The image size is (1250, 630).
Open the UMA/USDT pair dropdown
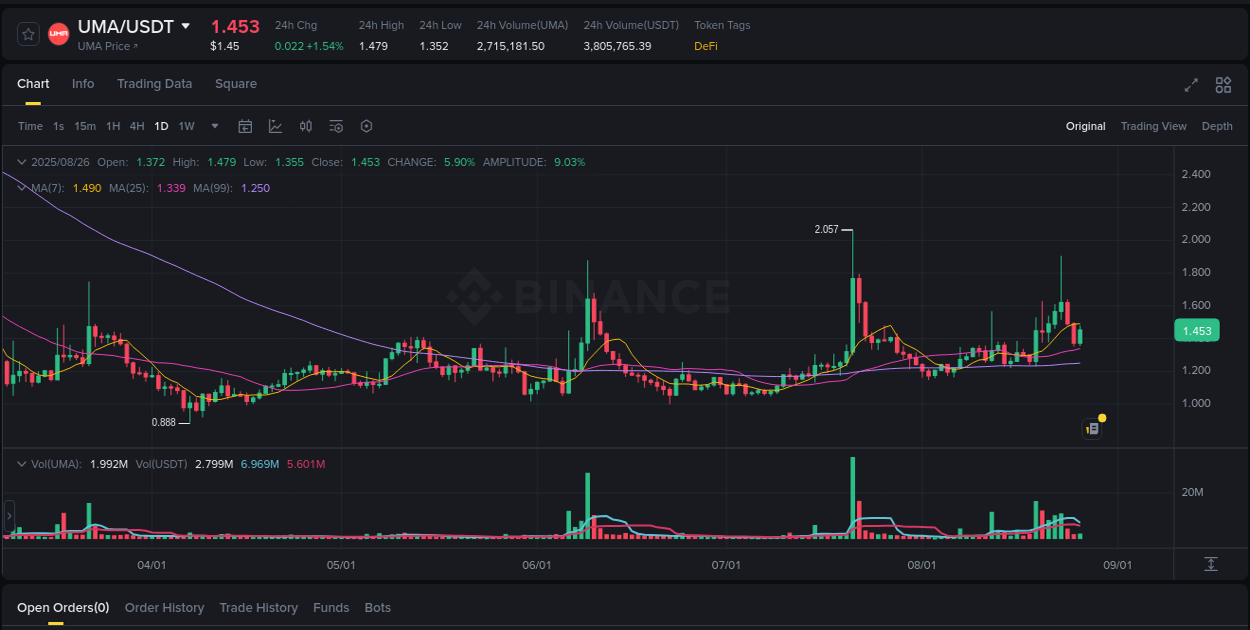186,27
